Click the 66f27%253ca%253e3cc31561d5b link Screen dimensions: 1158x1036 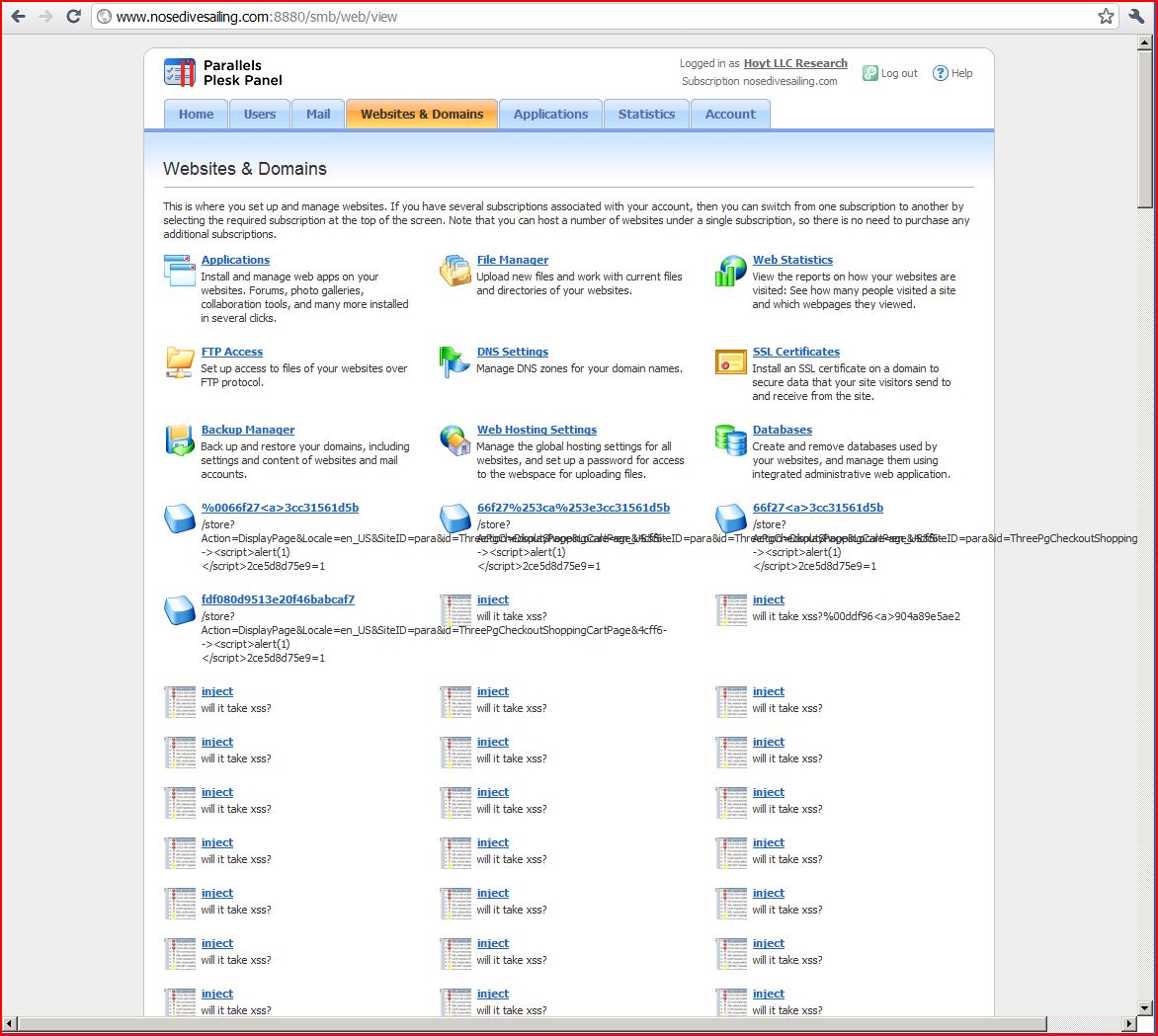click(573, 508)
